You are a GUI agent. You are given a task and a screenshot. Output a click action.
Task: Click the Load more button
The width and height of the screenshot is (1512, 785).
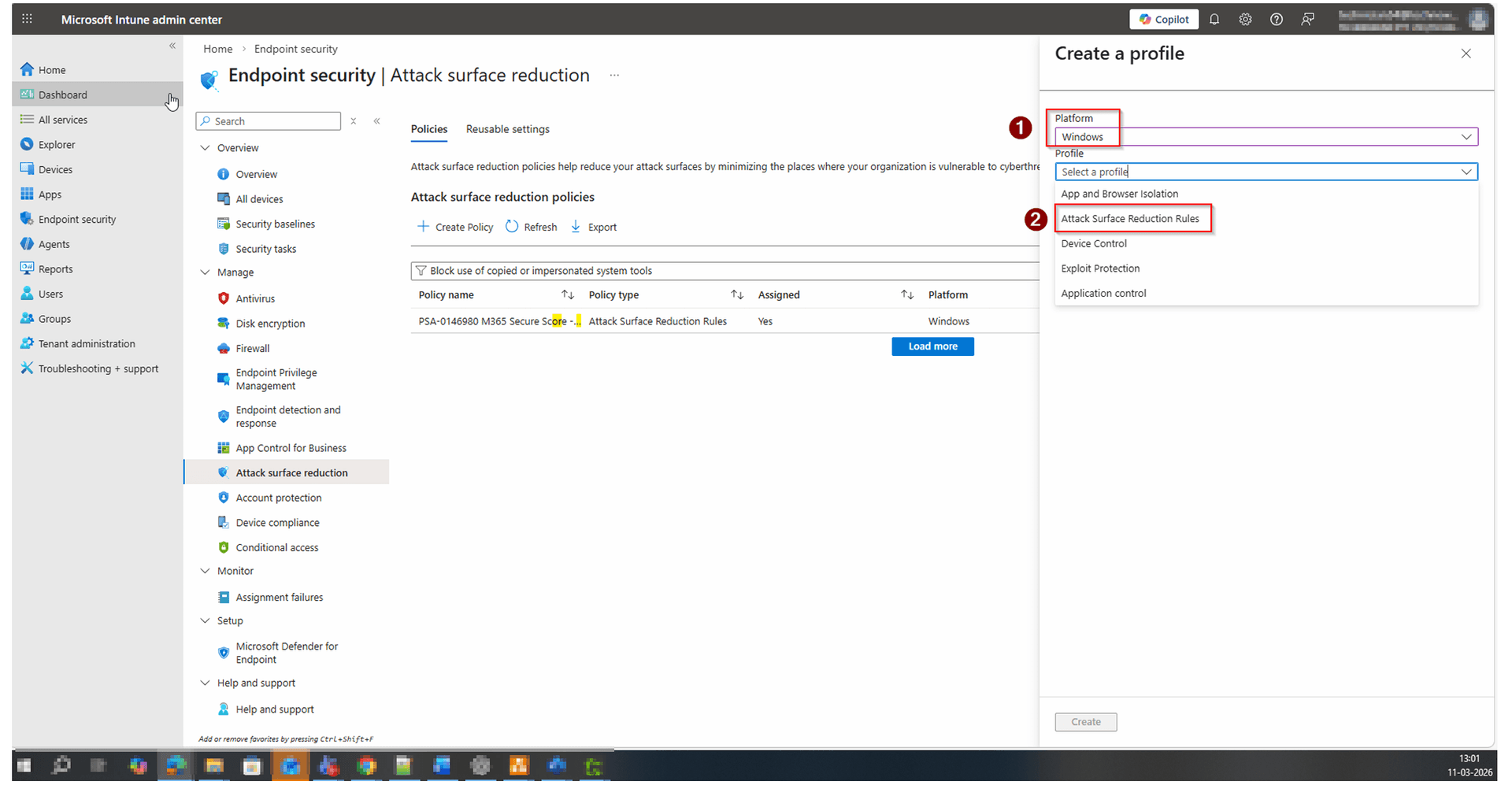[932, 346]
